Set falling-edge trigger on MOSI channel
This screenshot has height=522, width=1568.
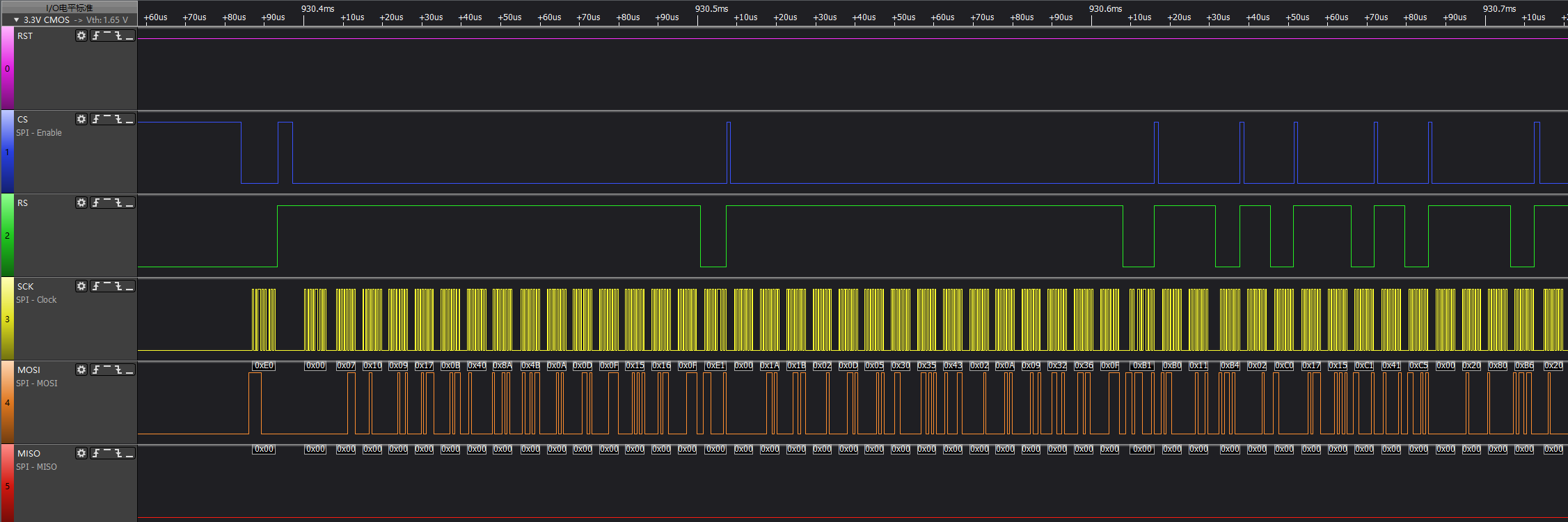click(118, 370)
